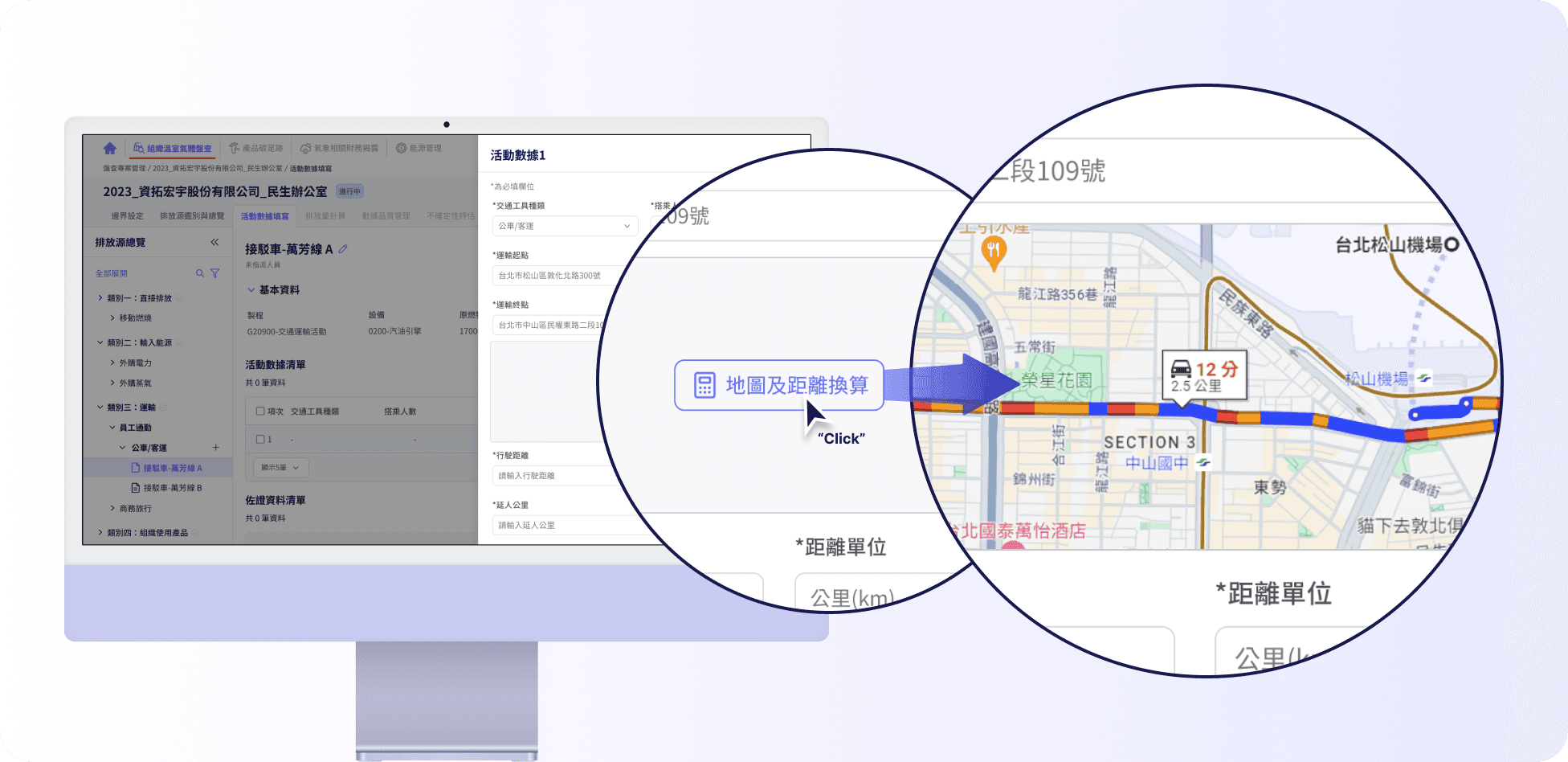This screenshot has width=1568, height=762.
Task: Click the 中山國中 station label on map
Action: (1157, 463)
